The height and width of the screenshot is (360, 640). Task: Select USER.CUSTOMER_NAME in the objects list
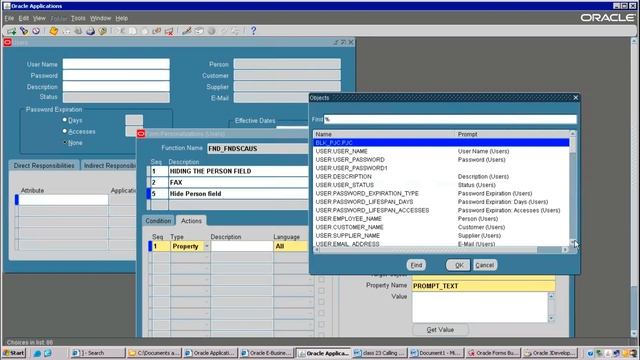(x=442, y=227)
